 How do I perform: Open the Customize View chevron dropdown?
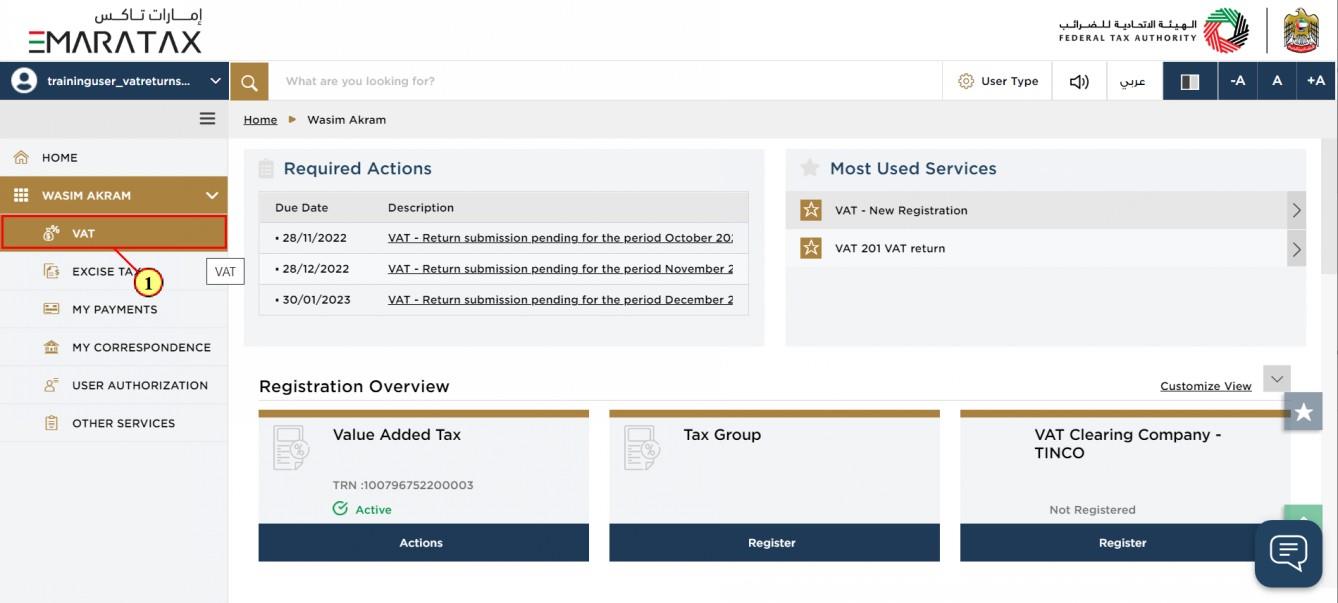1277,379
